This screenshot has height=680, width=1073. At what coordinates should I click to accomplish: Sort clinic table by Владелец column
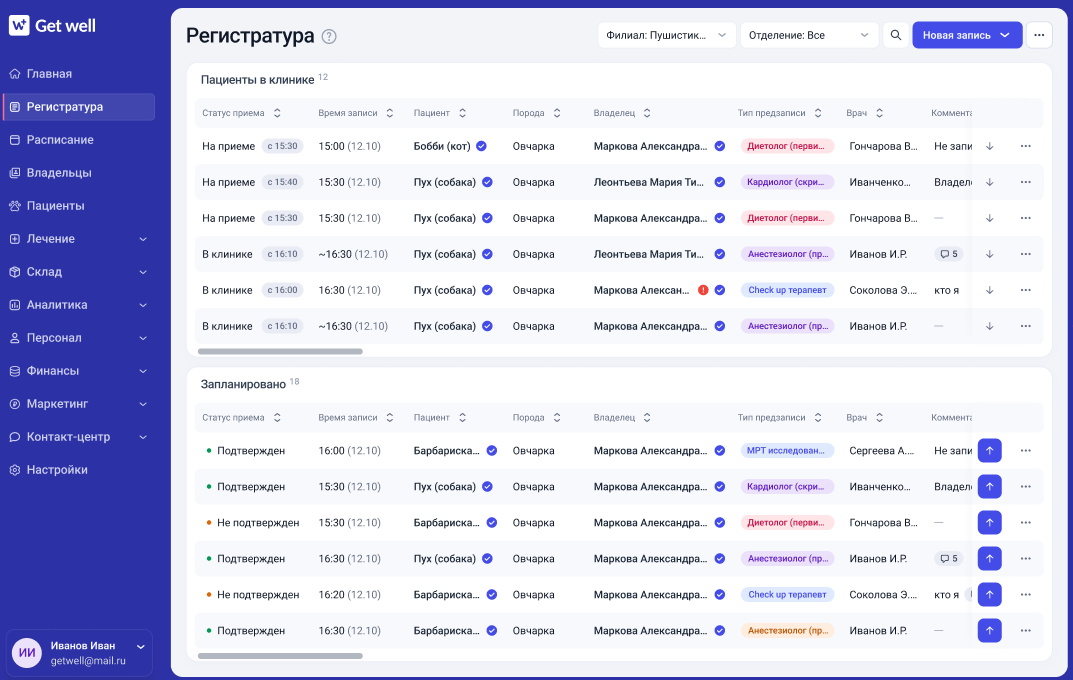(x=647, y=113)
